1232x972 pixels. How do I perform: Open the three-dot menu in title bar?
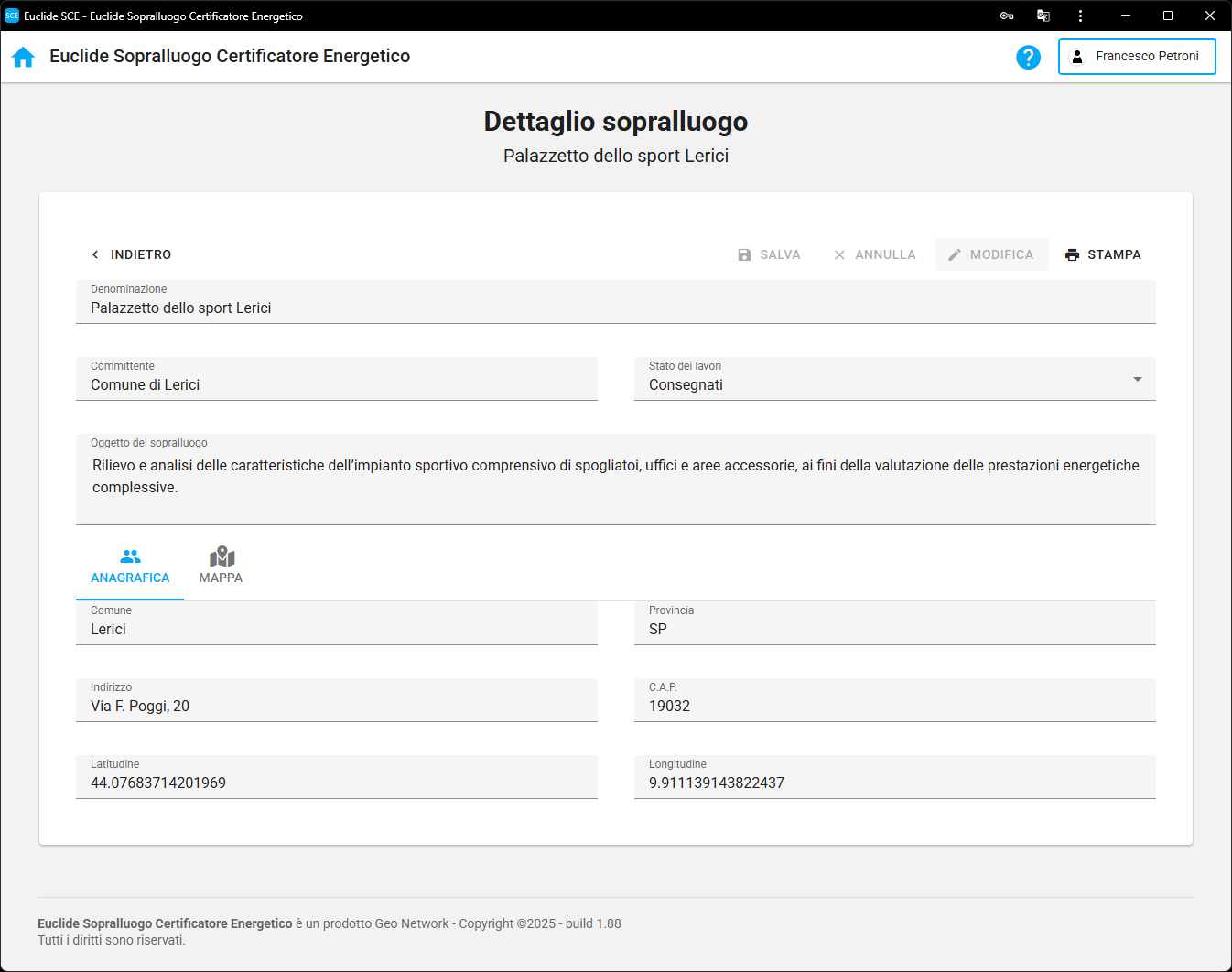tap(1080, 16)
